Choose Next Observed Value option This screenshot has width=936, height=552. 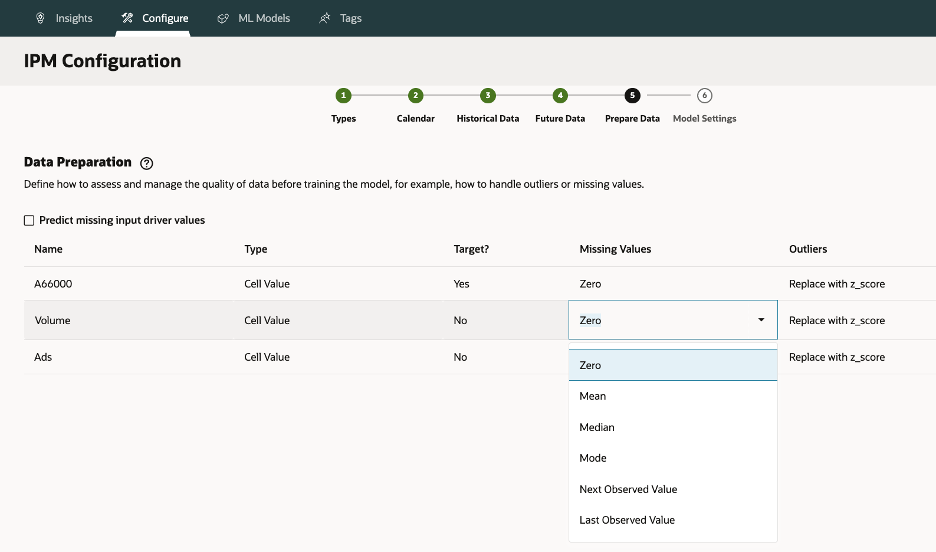[x=628, y=489]
